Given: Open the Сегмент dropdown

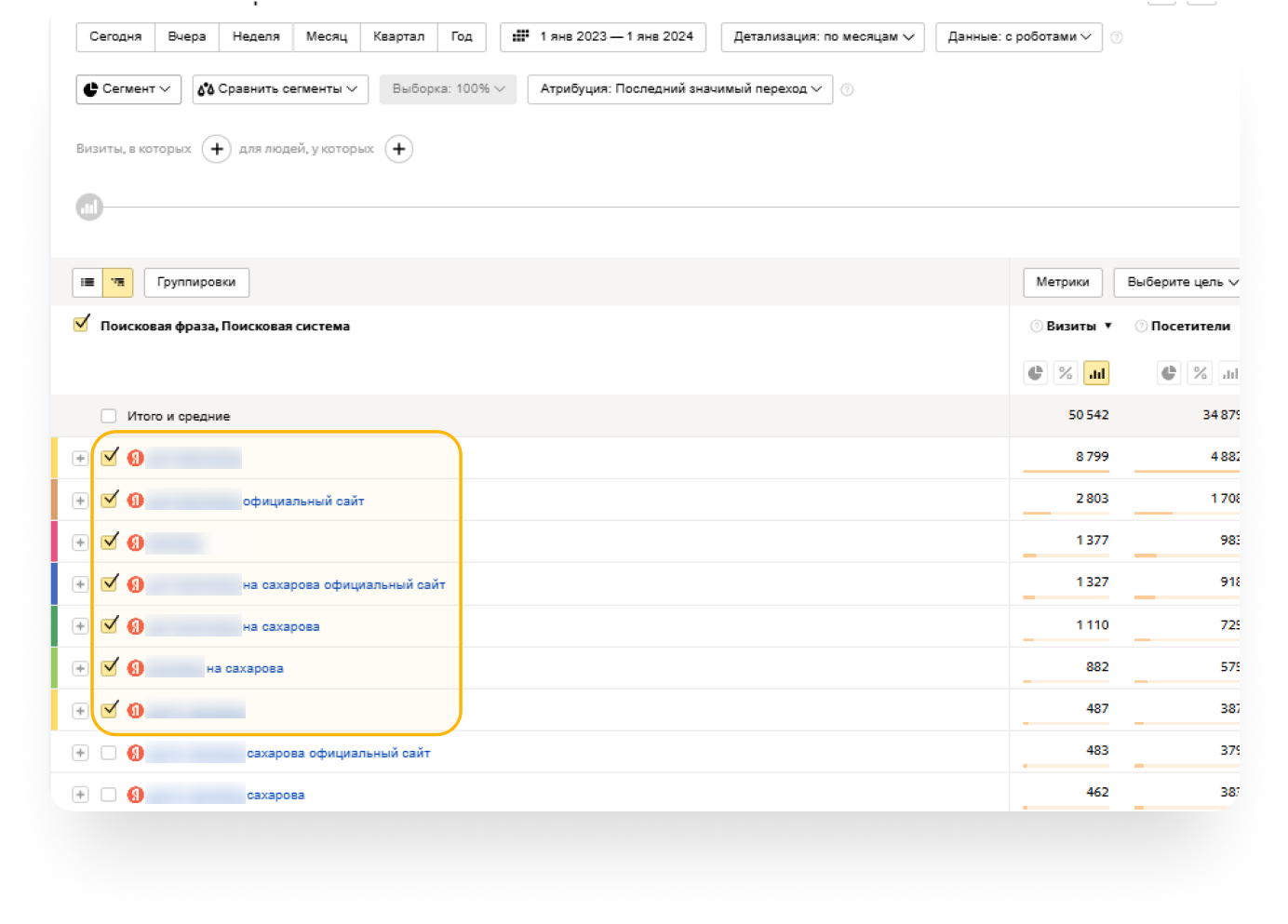Looking at the screenshot, I should click(128, 89).
